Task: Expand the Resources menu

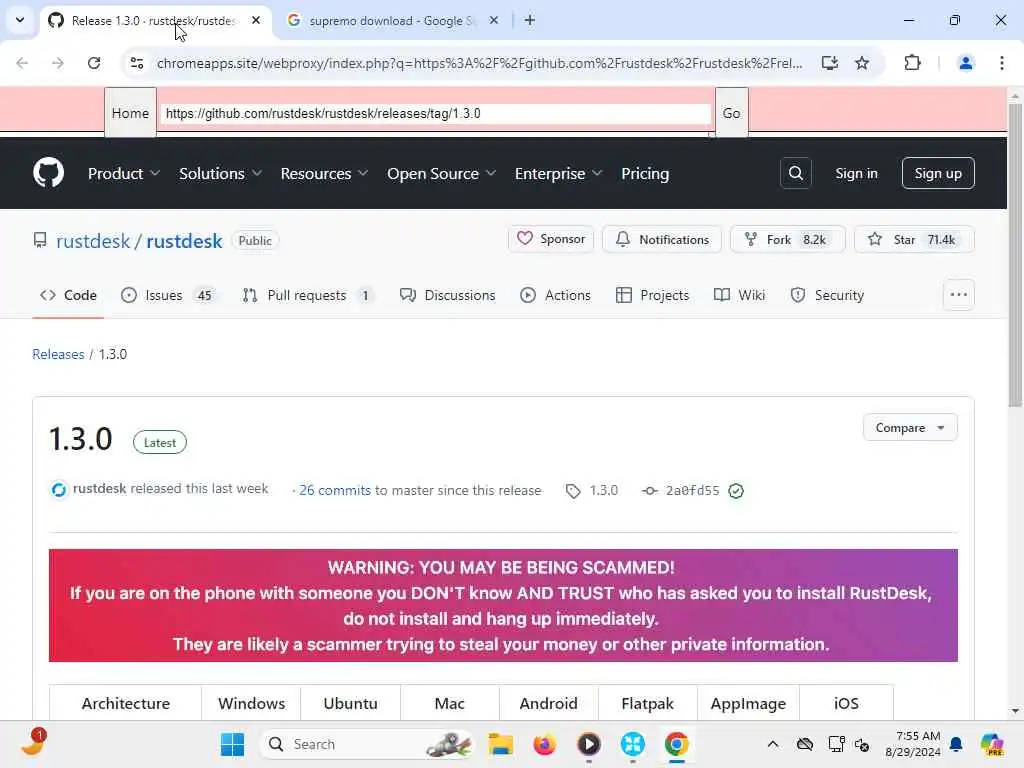Action: 325,173
